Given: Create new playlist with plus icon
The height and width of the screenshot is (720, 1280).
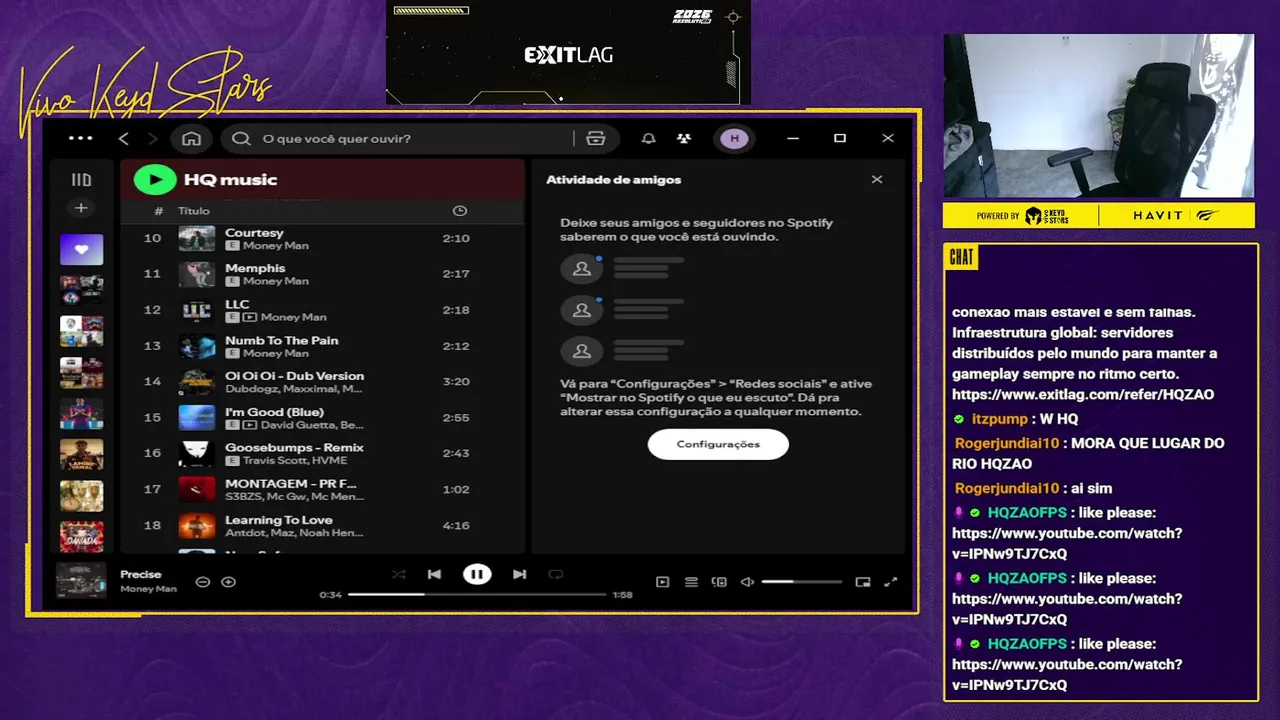Looking at the screenshot, I should pos(81,208).
